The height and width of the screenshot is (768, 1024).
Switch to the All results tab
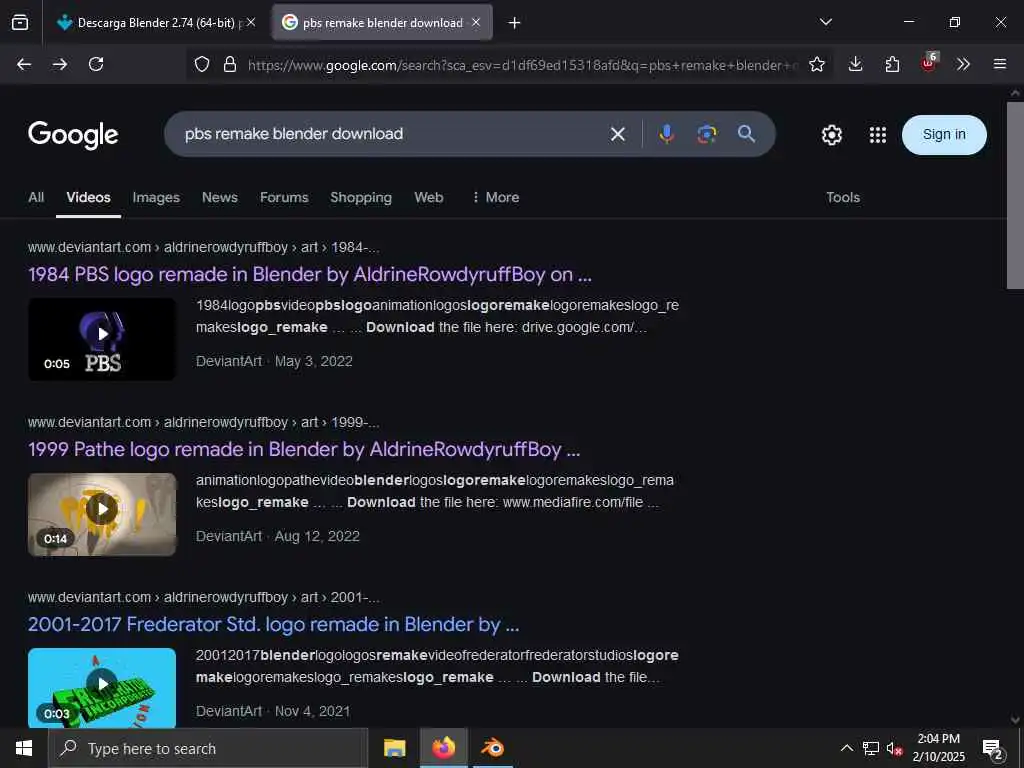pyautogui.click(x=36, y=197)
